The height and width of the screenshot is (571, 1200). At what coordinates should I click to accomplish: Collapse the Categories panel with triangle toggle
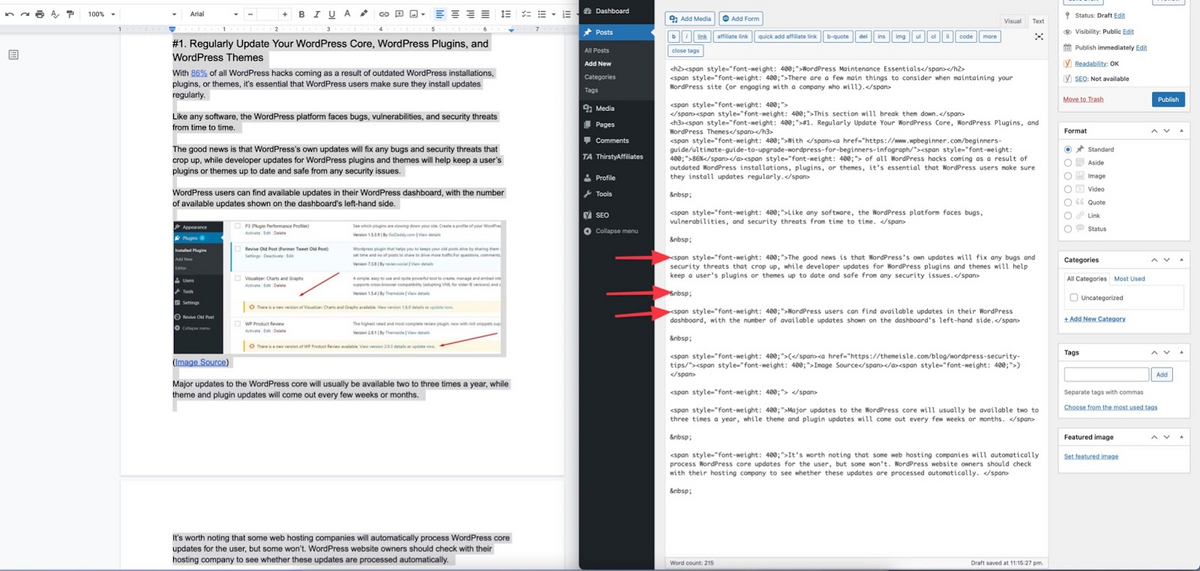1182,260
